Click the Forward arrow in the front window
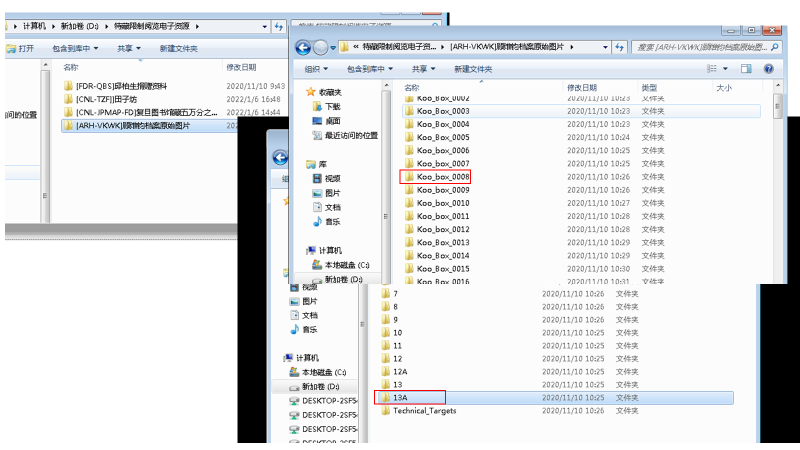Viewport: 800px width, 450px height. pyautogui.click(x=320, y=47)
